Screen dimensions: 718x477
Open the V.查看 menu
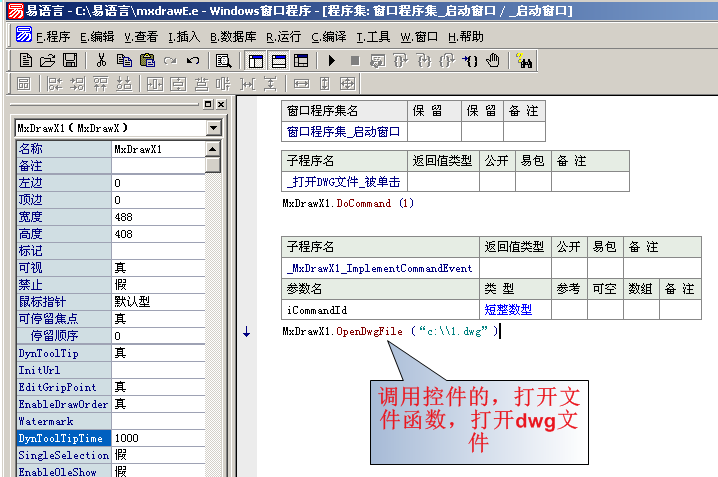pyautogui.click(x=141, y=37)
